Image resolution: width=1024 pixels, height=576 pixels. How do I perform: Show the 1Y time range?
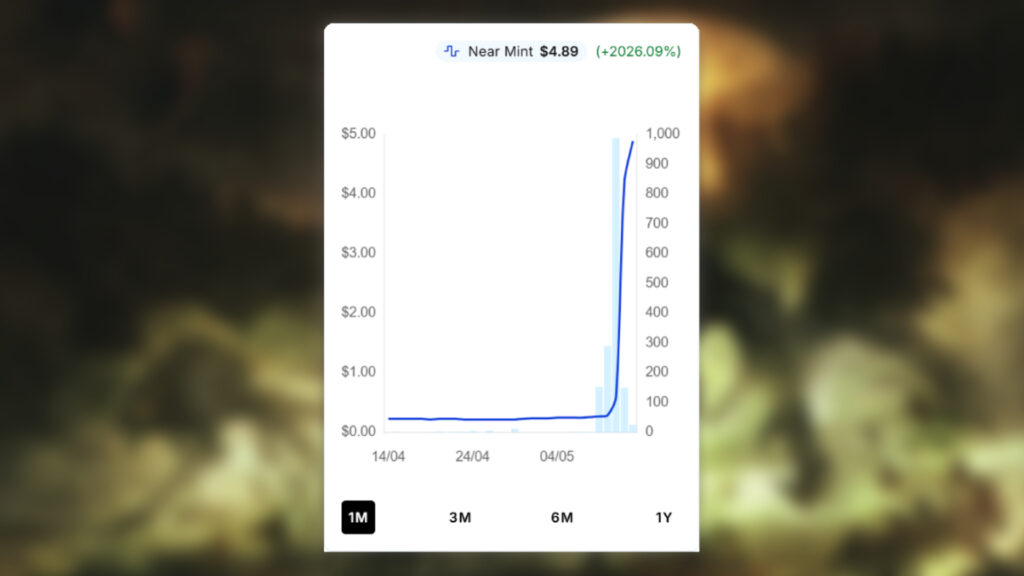tap(664, 517)
